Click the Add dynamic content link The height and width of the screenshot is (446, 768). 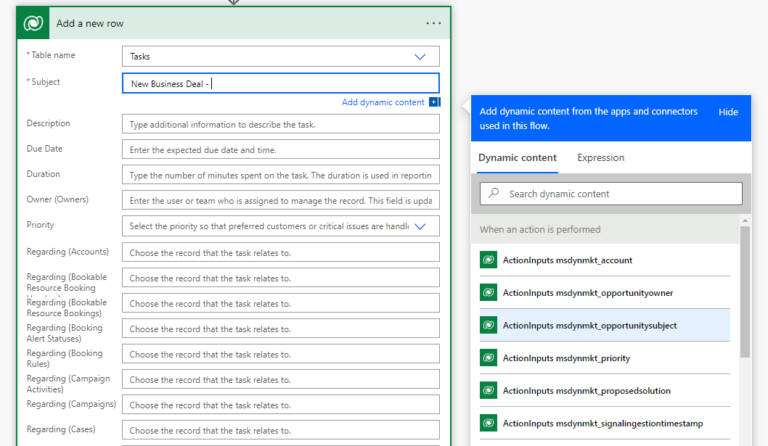(382, 102)
